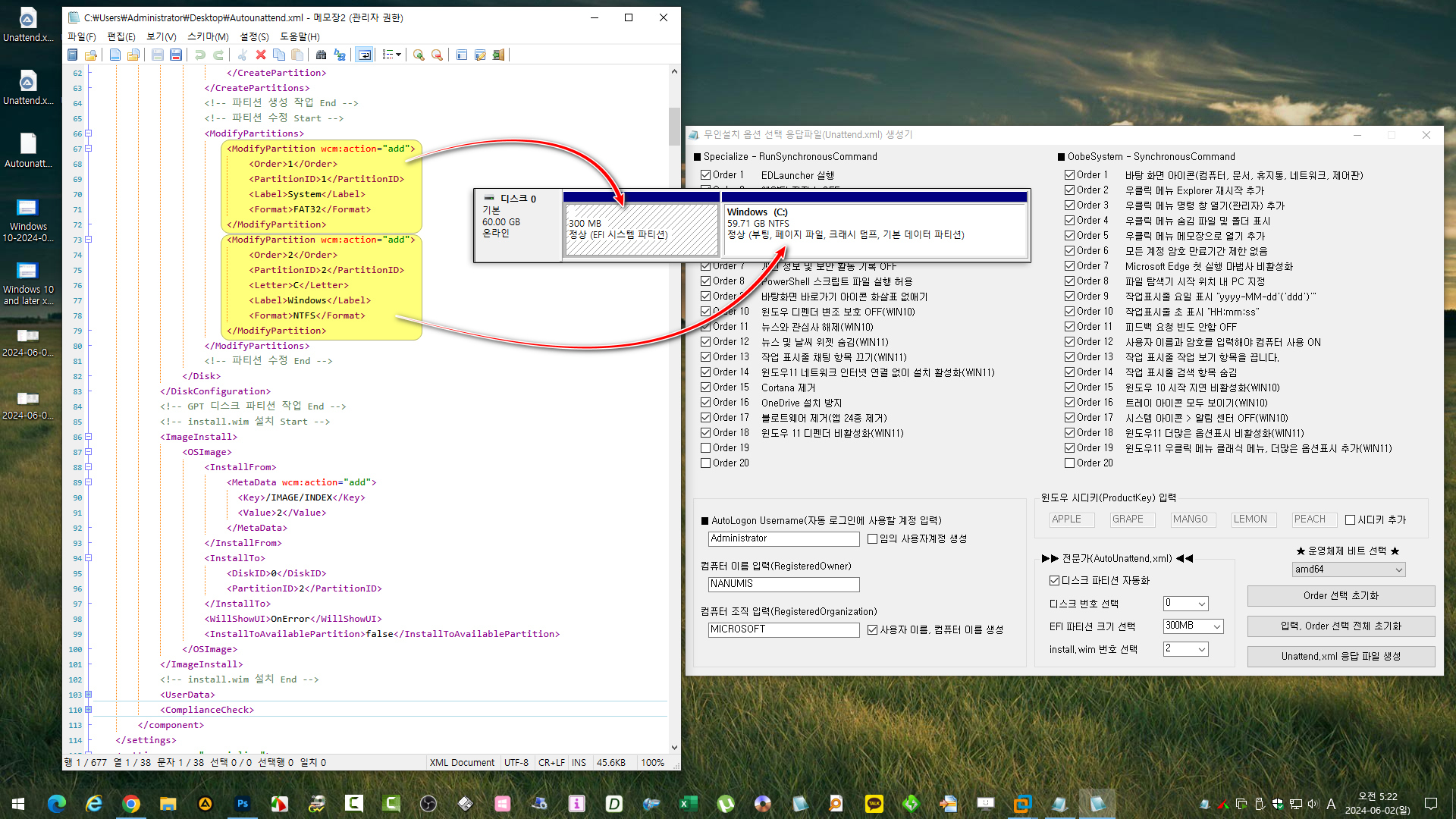Open the Autounatt... file desktop icon
1456x819 pixels.
coord(28,150)
